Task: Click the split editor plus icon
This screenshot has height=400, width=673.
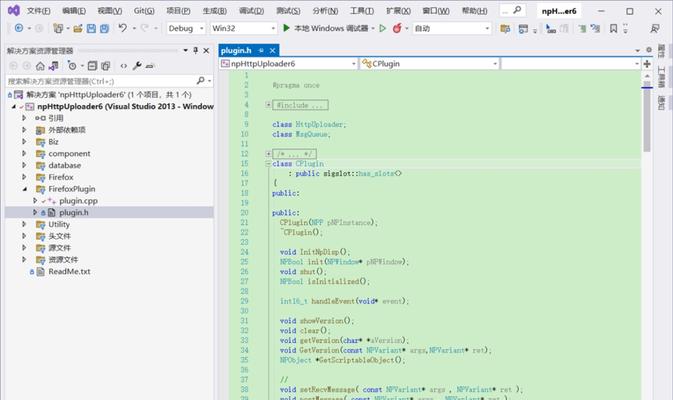Action: [647, 64]
